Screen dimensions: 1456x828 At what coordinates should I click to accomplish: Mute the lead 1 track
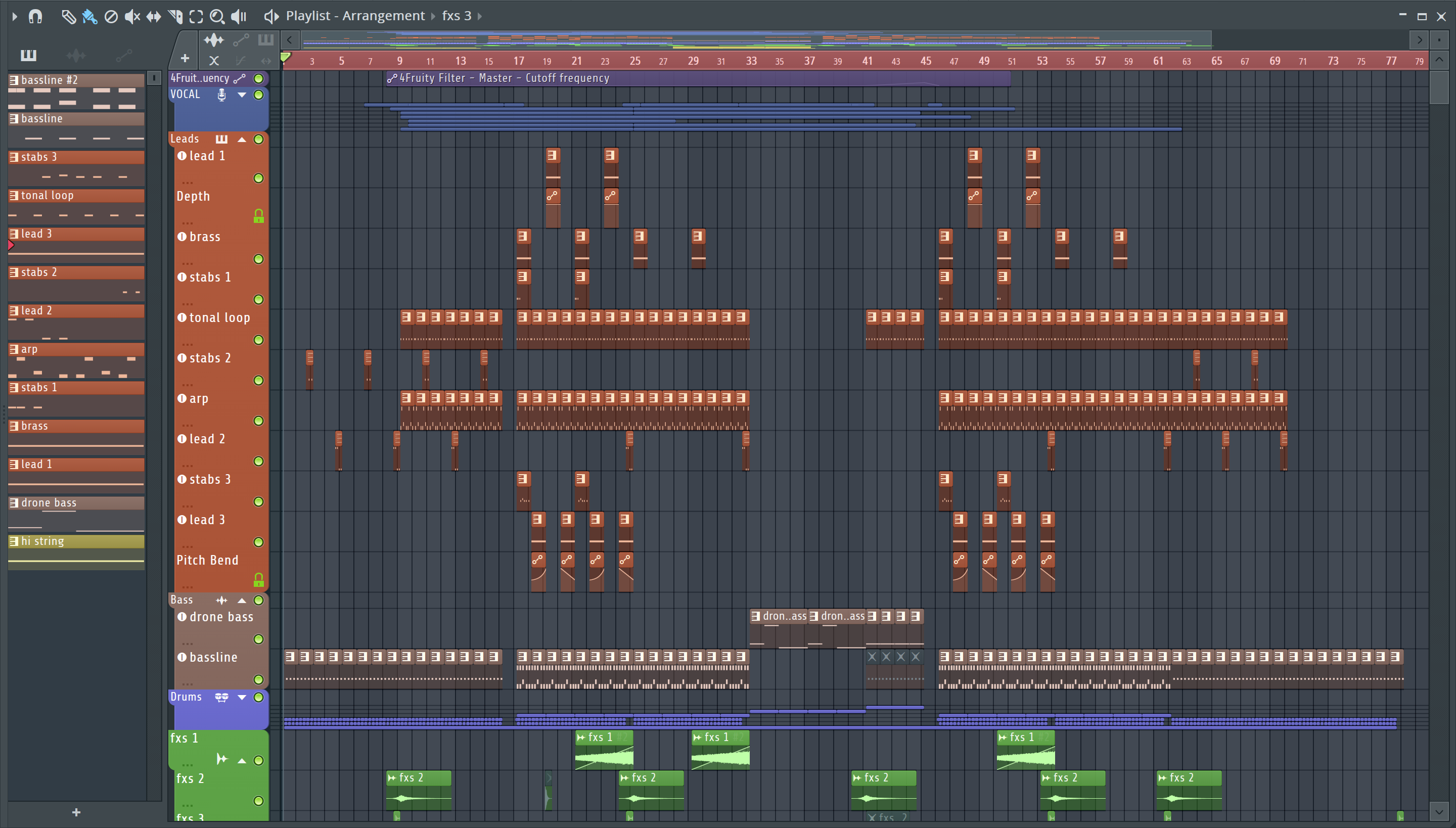258,178
